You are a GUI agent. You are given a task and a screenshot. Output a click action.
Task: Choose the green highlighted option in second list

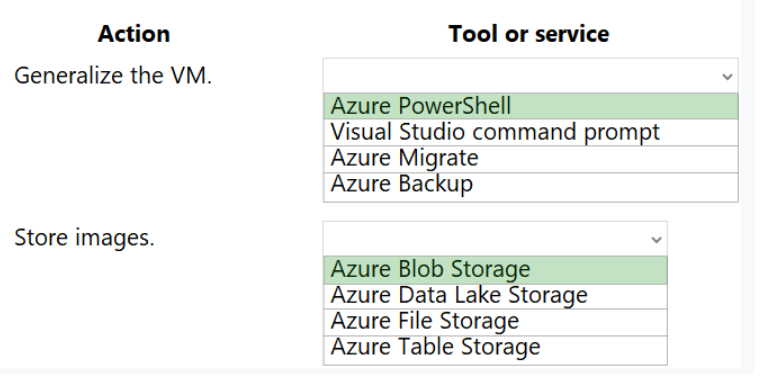495,270
